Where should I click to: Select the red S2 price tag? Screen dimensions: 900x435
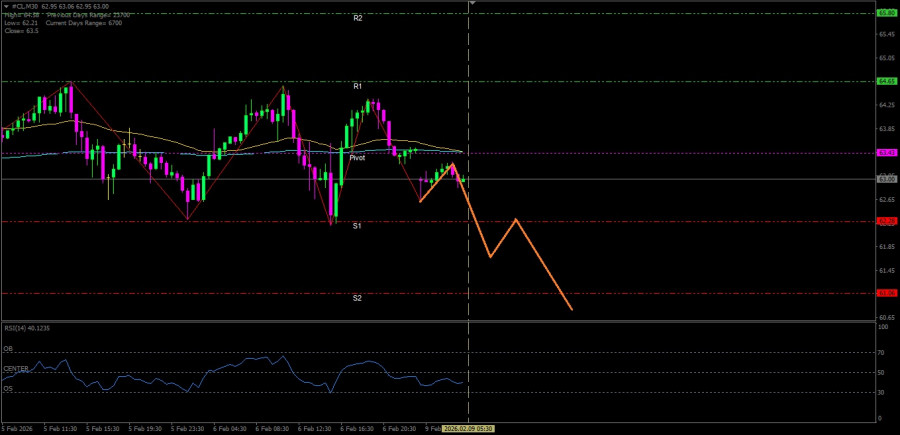coord(886,293)
